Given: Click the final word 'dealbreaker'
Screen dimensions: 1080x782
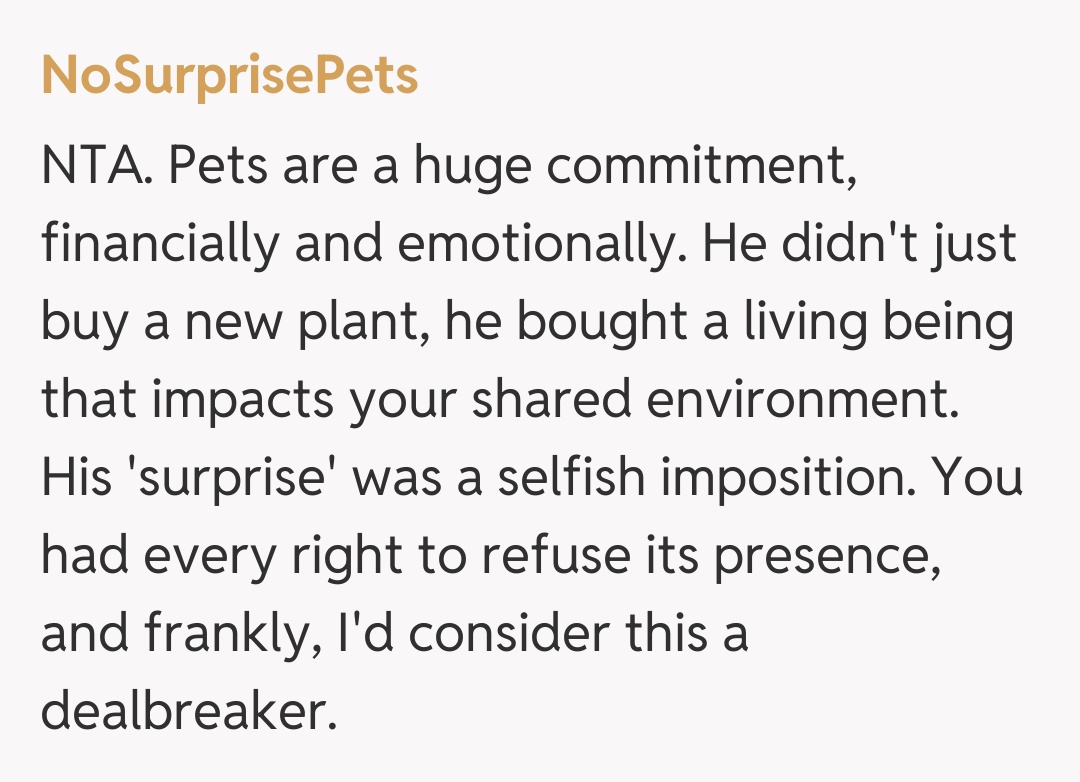Looking at the screenshot, I should pyautogui.click(x=184, y=712).
